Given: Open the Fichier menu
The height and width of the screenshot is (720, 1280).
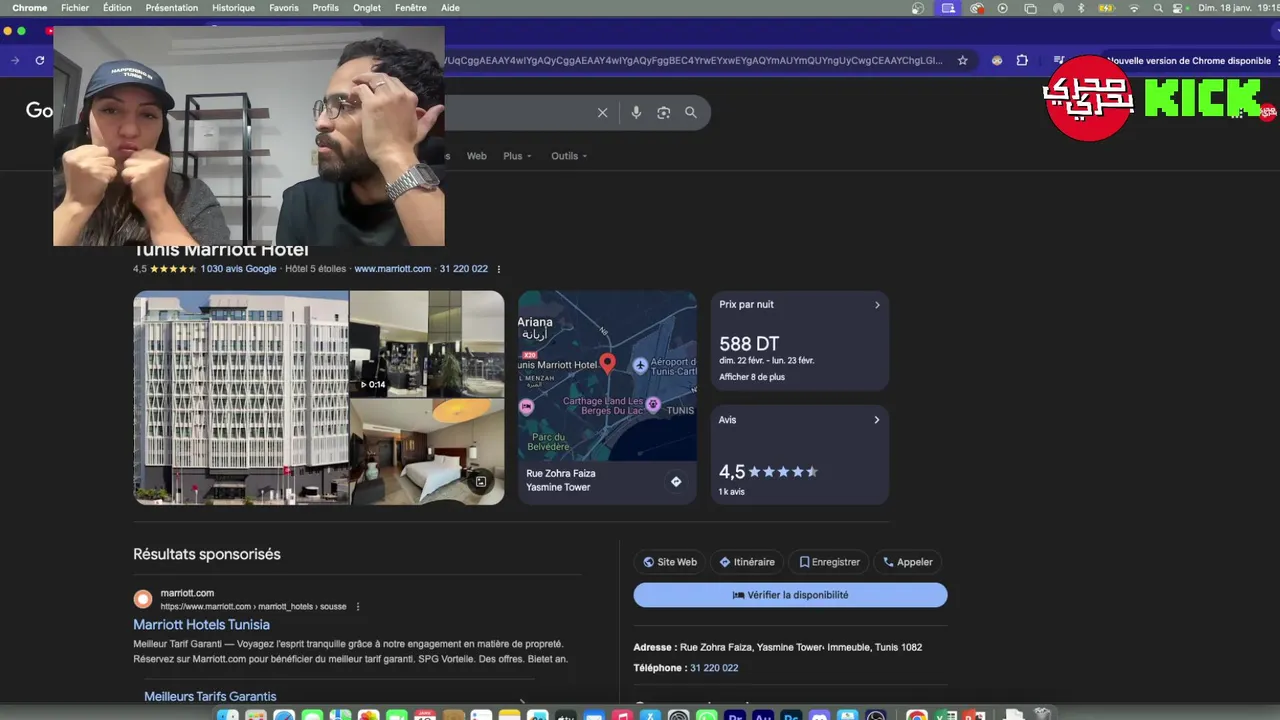Looking at the screenshot, I should tap(75, 8).
